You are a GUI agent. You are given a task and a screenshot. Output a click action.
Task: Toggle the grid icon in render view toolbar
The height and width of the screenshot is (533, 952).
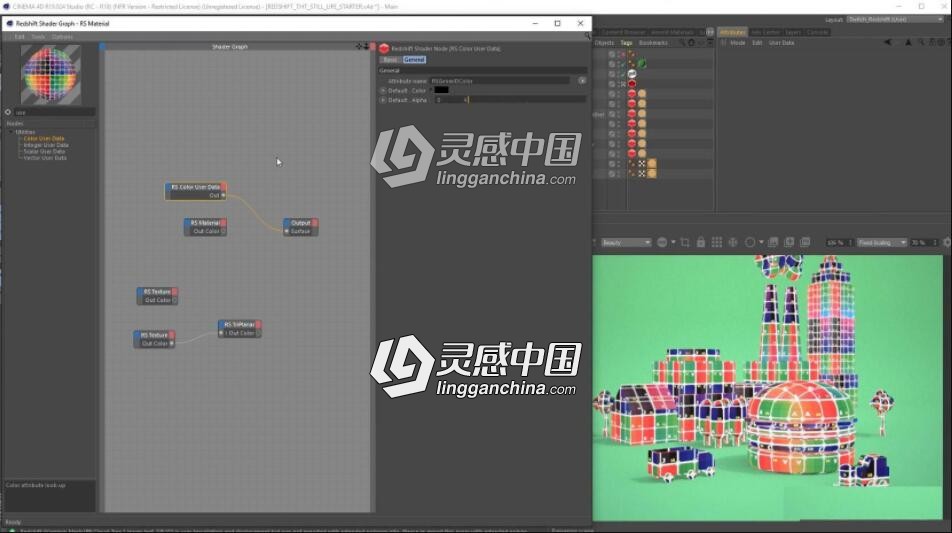717,242
